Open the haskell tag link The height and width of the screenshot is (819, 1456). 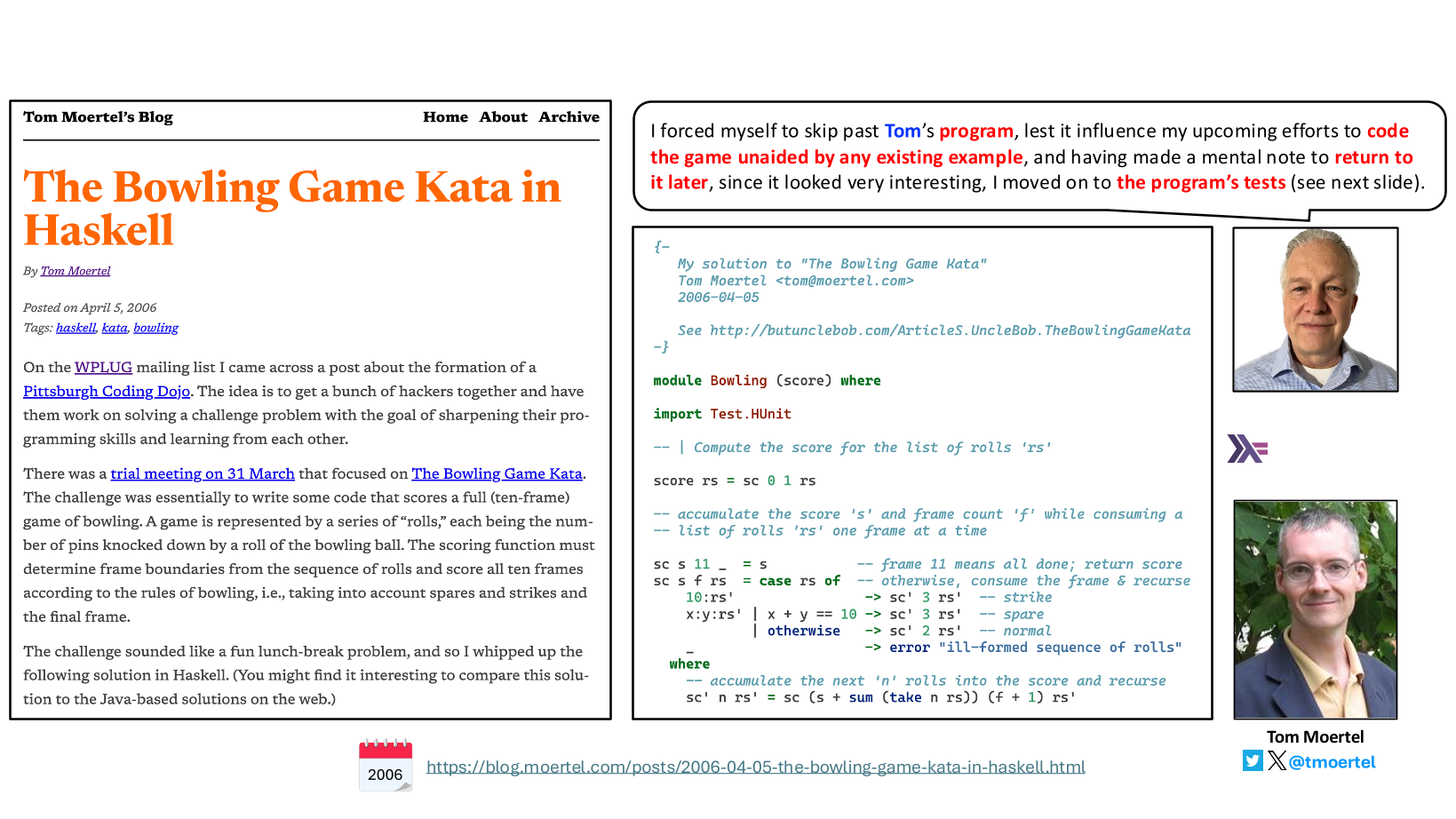(76, 328)
